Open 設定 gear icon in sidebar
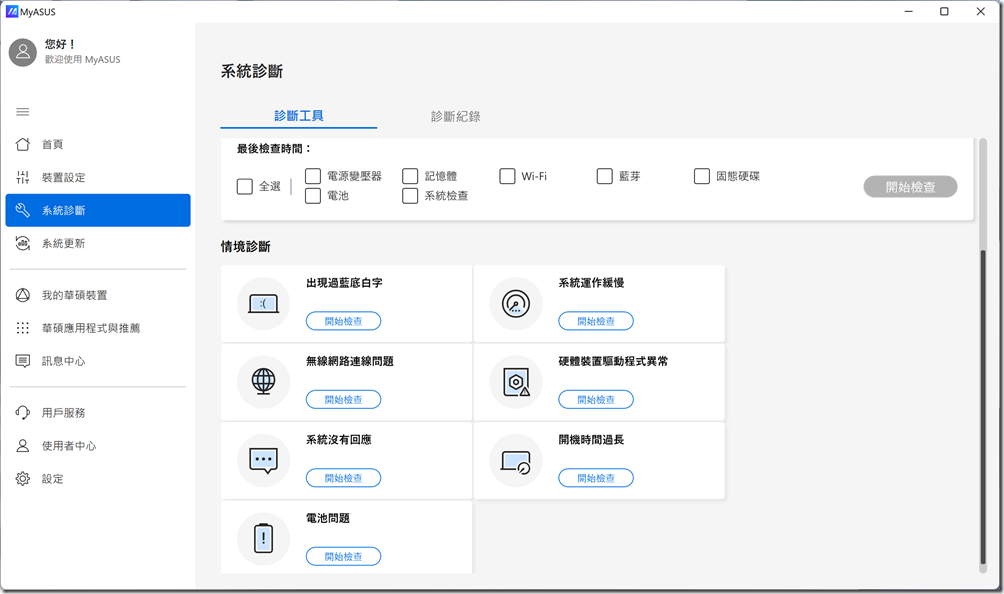Image resolution: width=1004 pixels, height=594 pixels. [x=23, y=479]
